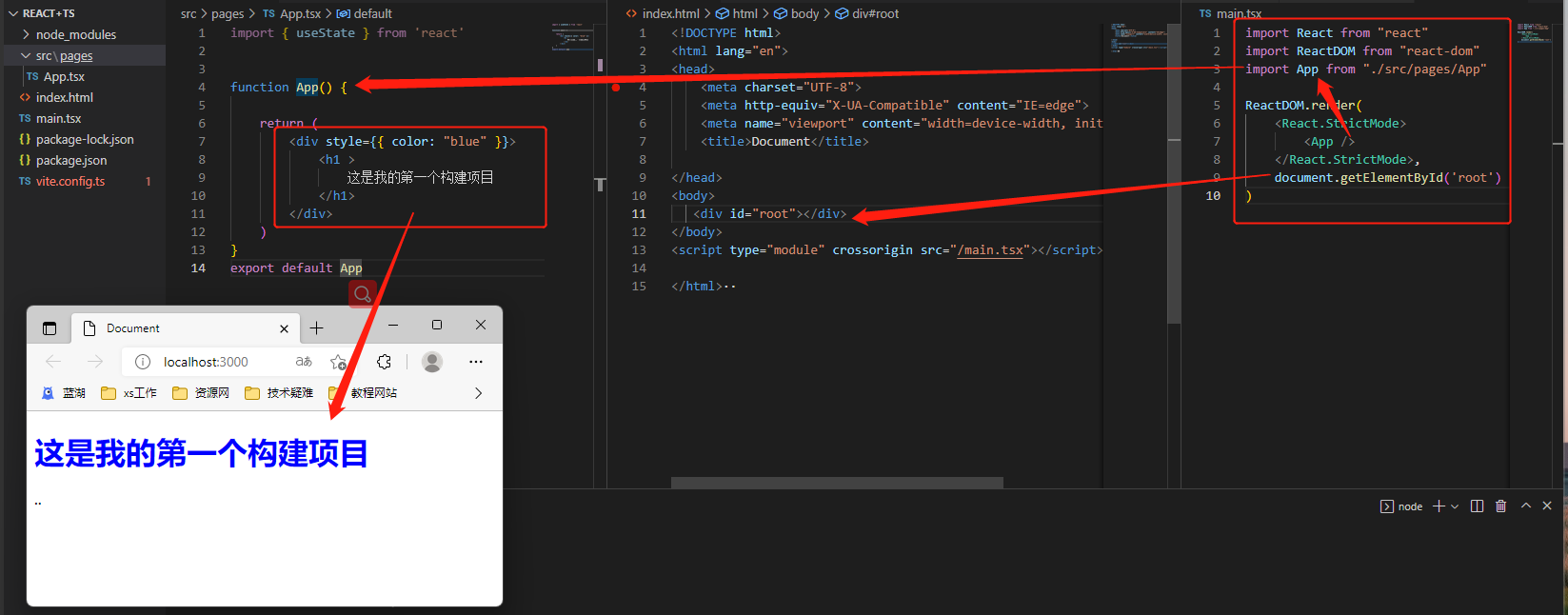Click line 14 export default App in App.tsx
This screenshot has width=1568, height=615.
pos(296,268)
